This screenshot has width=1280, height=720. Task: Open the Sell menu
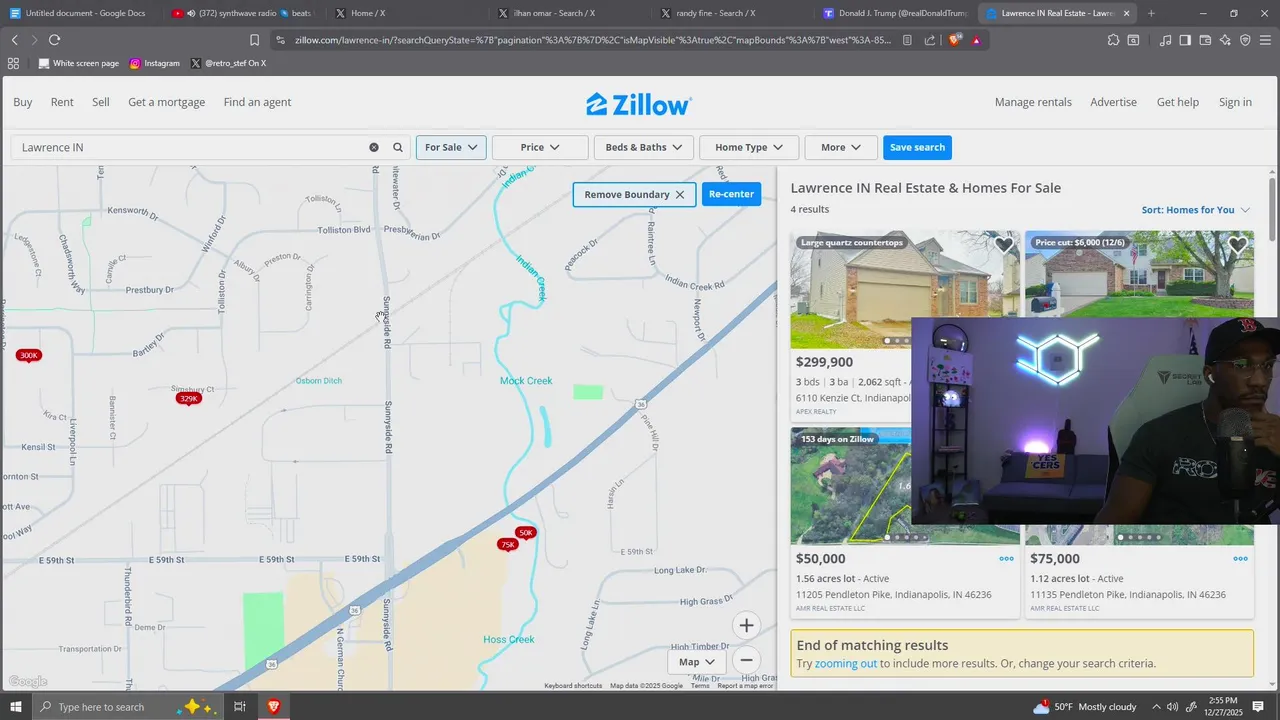click(x=101, y=102)
